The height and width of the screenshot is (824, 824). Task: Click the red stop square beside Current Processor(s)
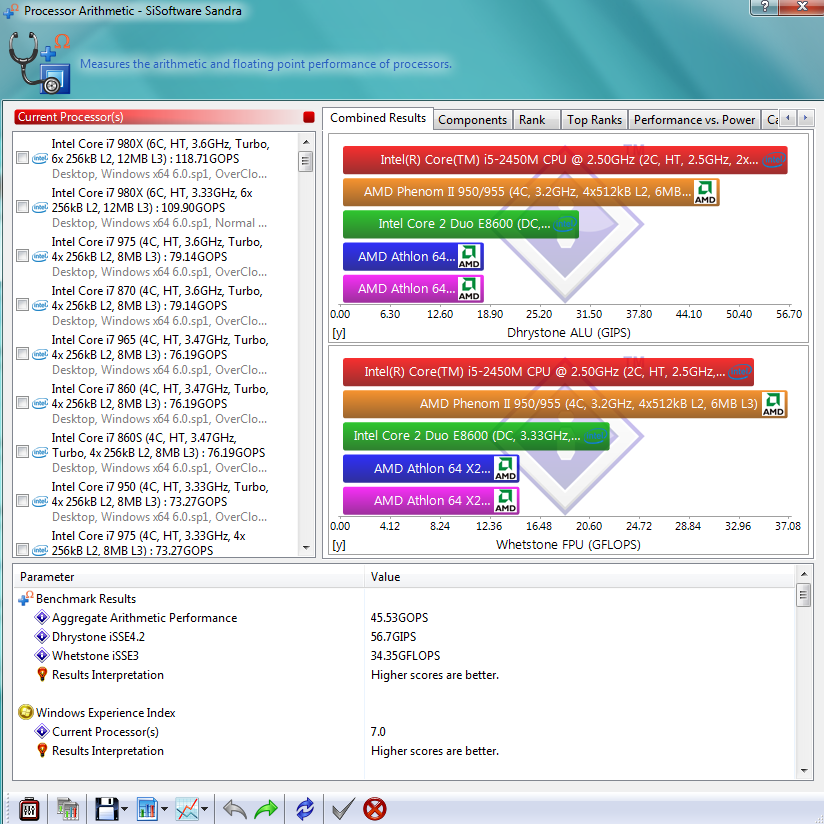[x=308, y=117]
